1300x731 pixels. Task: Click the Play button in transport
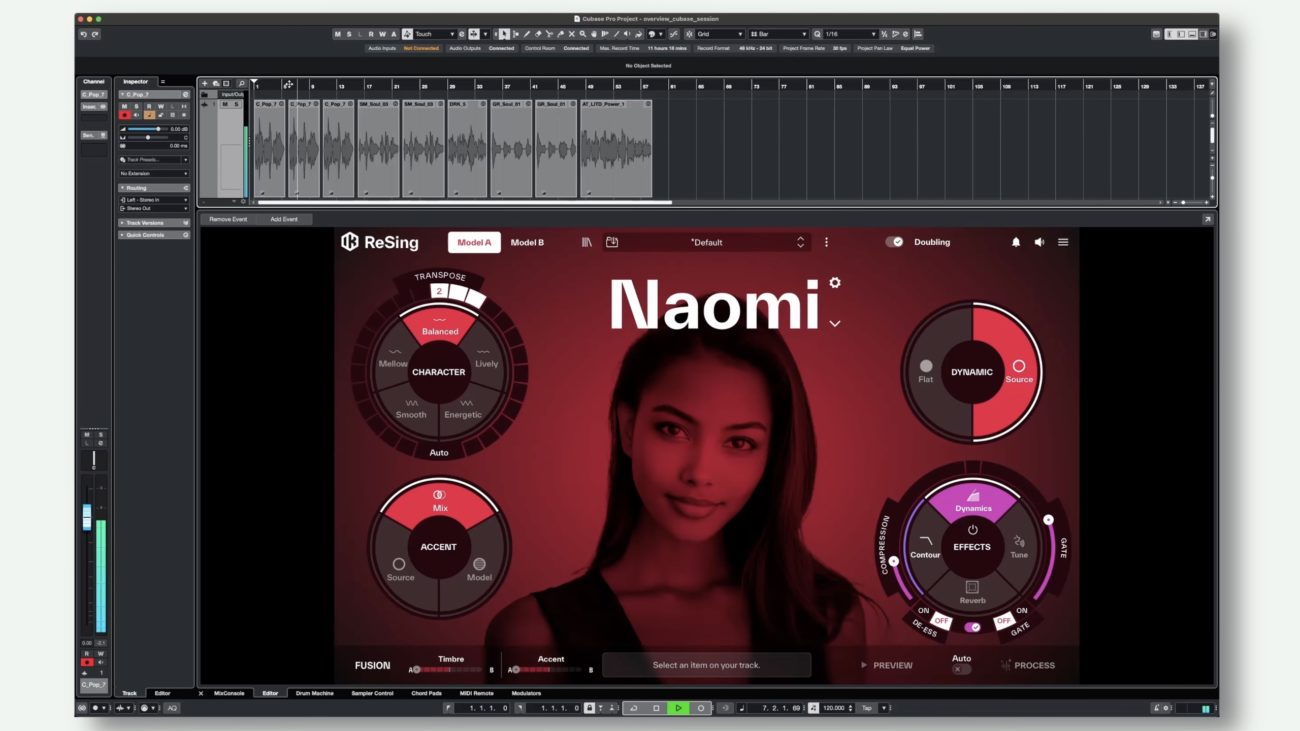(678, 708)
